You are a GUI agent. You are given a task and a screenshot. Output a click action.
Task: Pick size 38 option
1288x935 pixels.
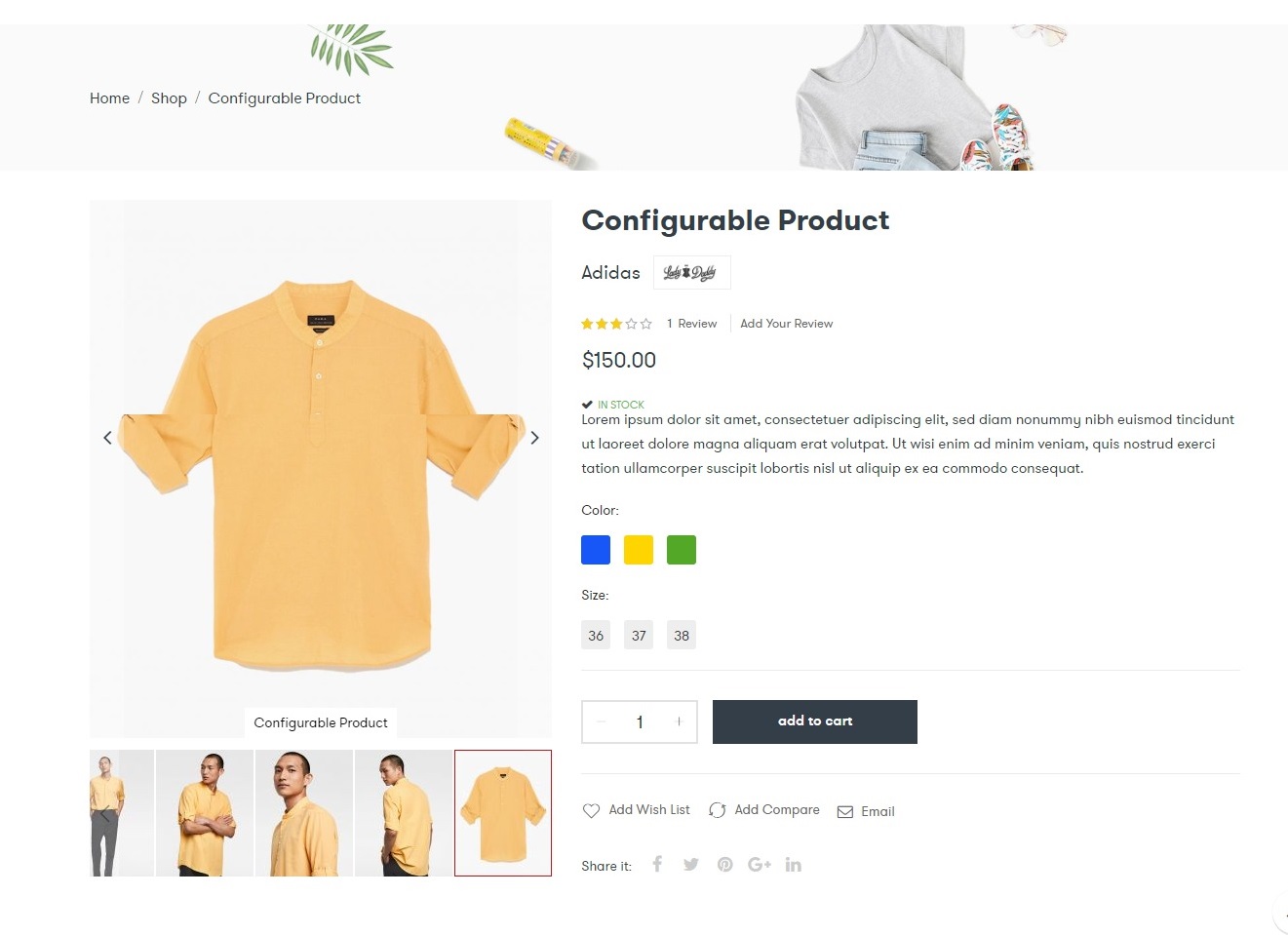(x=682, y=636)
